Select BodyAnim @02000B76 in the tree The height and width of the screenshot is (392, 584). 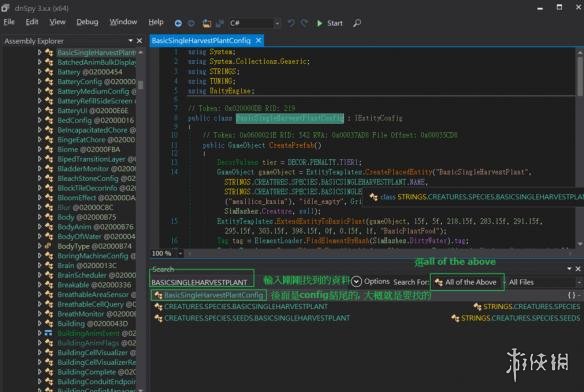[x=95, y=227]
